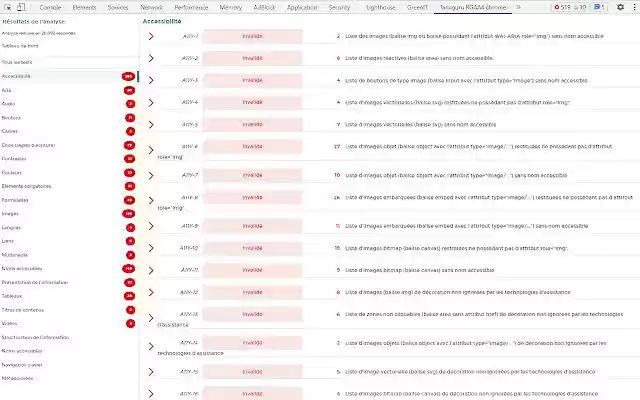Open the DevTools three-dot menu
Screen dimensions: 640x400
tap(634, 7)
